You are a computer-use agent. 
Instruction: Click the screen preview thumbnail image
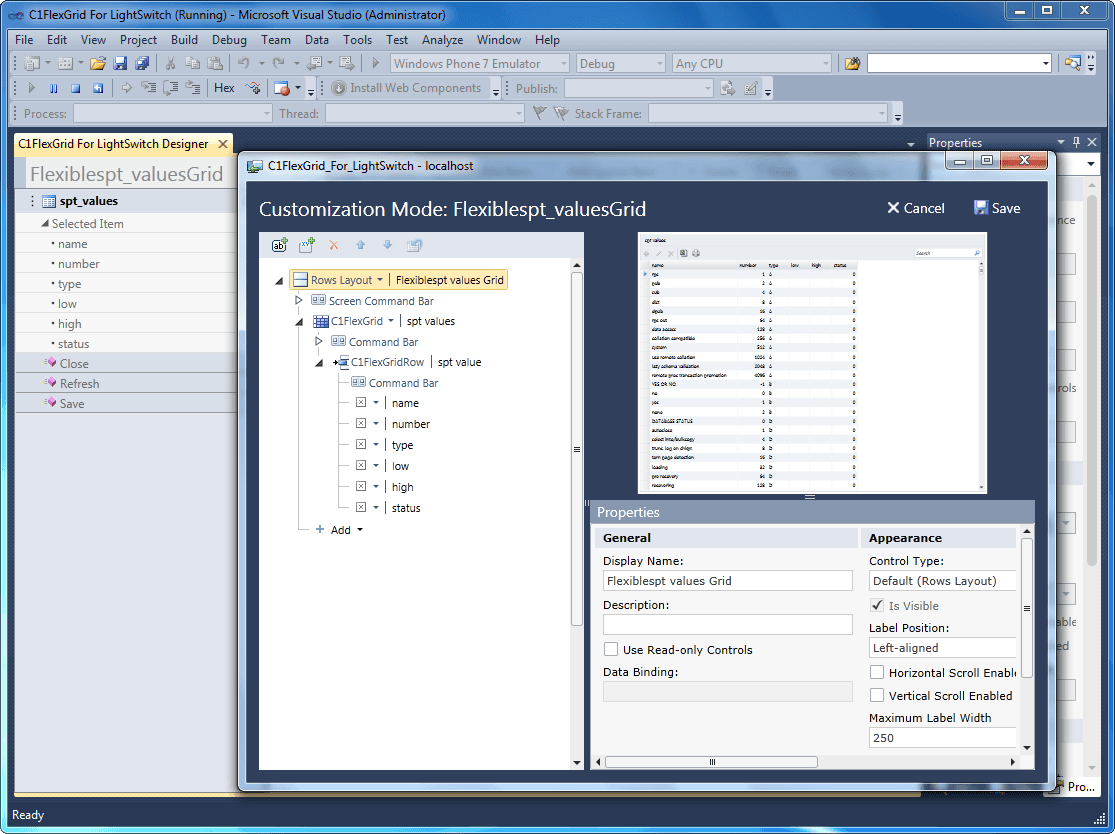point(812,363)
